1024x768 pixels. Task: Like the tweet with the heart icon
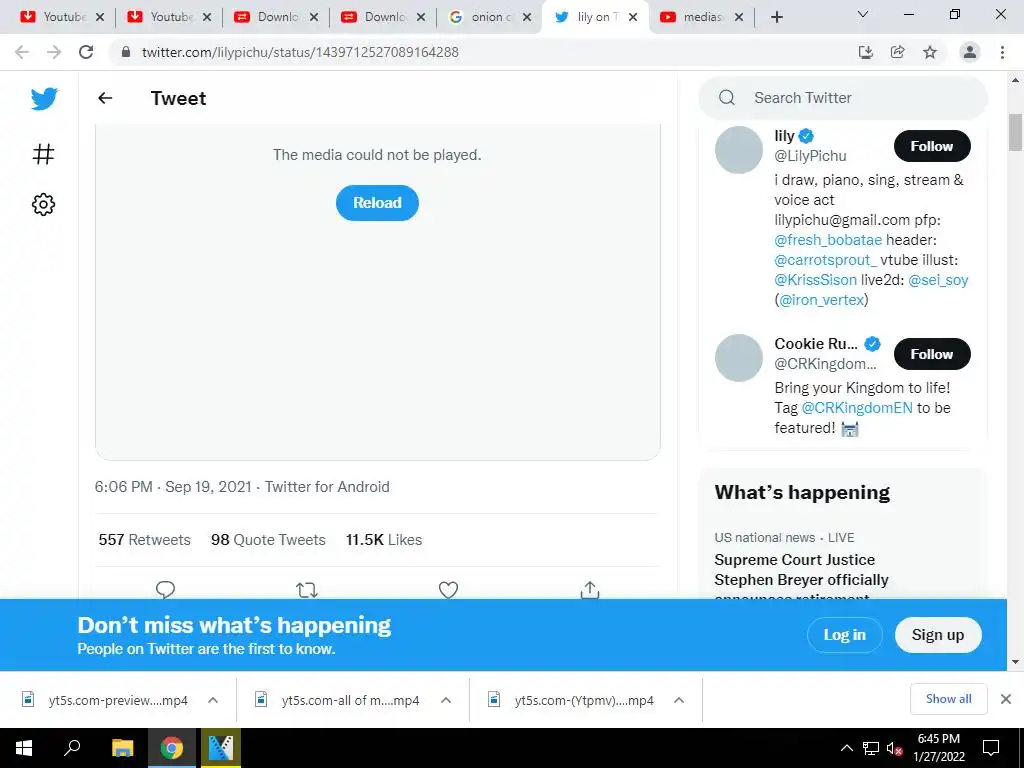pyautogui.click(x=448, y=590)
